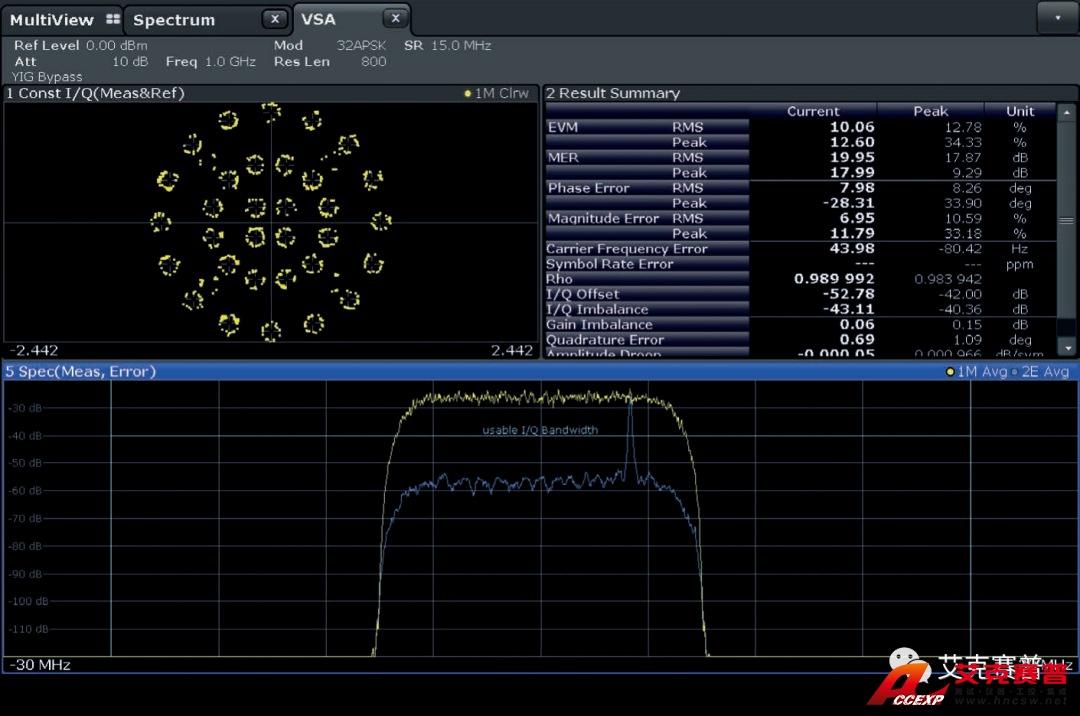Close the Spectrum channel tab
Viewport: 1080px width, 716px height.
[275, 19]
